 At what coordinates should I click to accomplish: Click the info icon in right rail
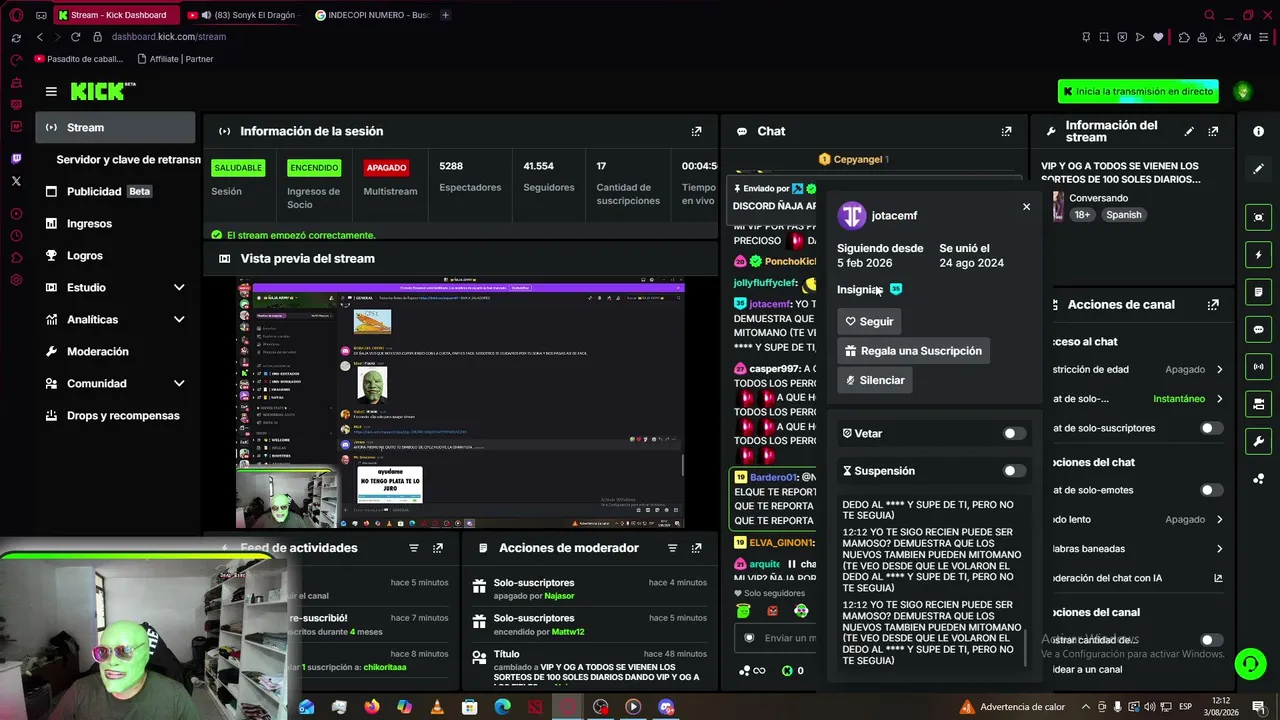1258,131
